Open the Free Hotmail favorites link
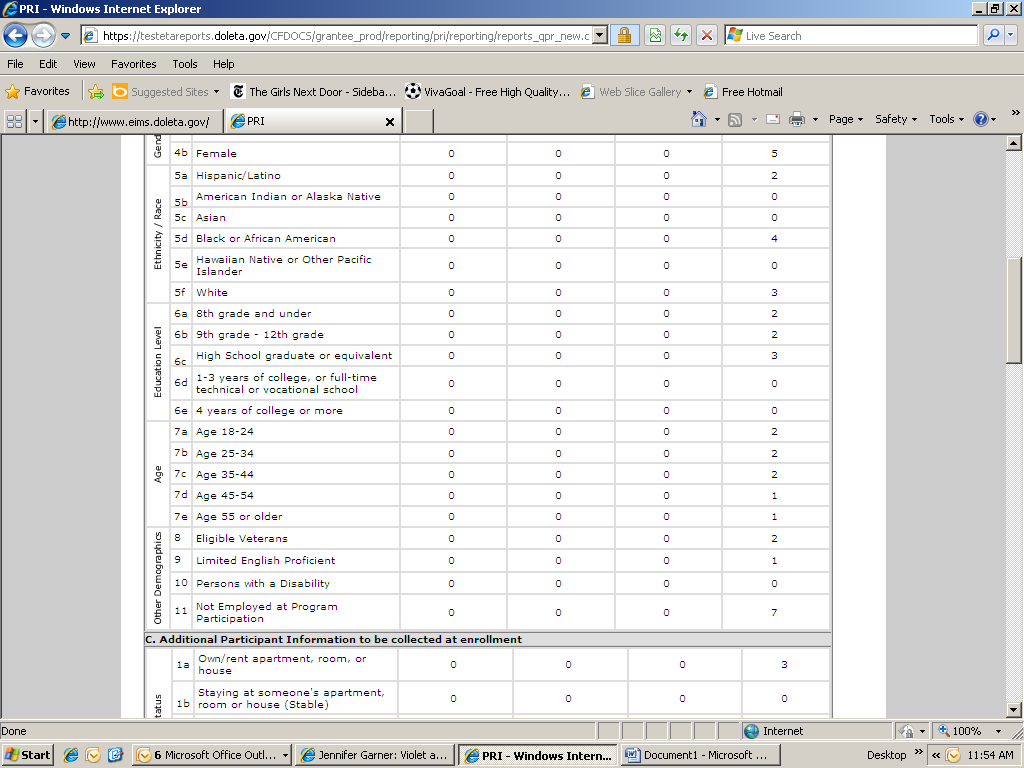Screen dimensions: 1024x768 click(743, 92)
